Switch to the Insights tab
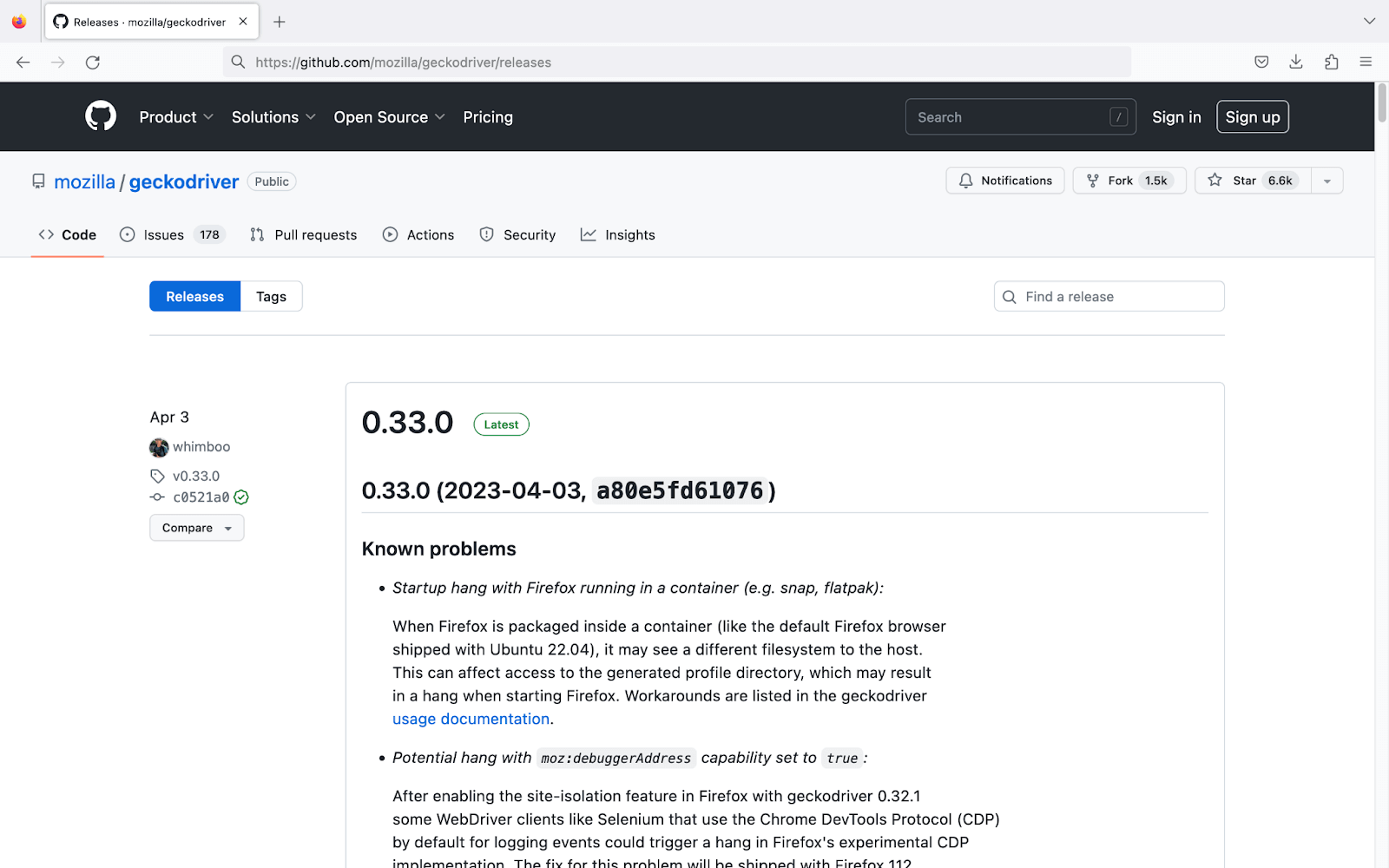Screen dimensions: 1389x868 (x=618, y=234)
